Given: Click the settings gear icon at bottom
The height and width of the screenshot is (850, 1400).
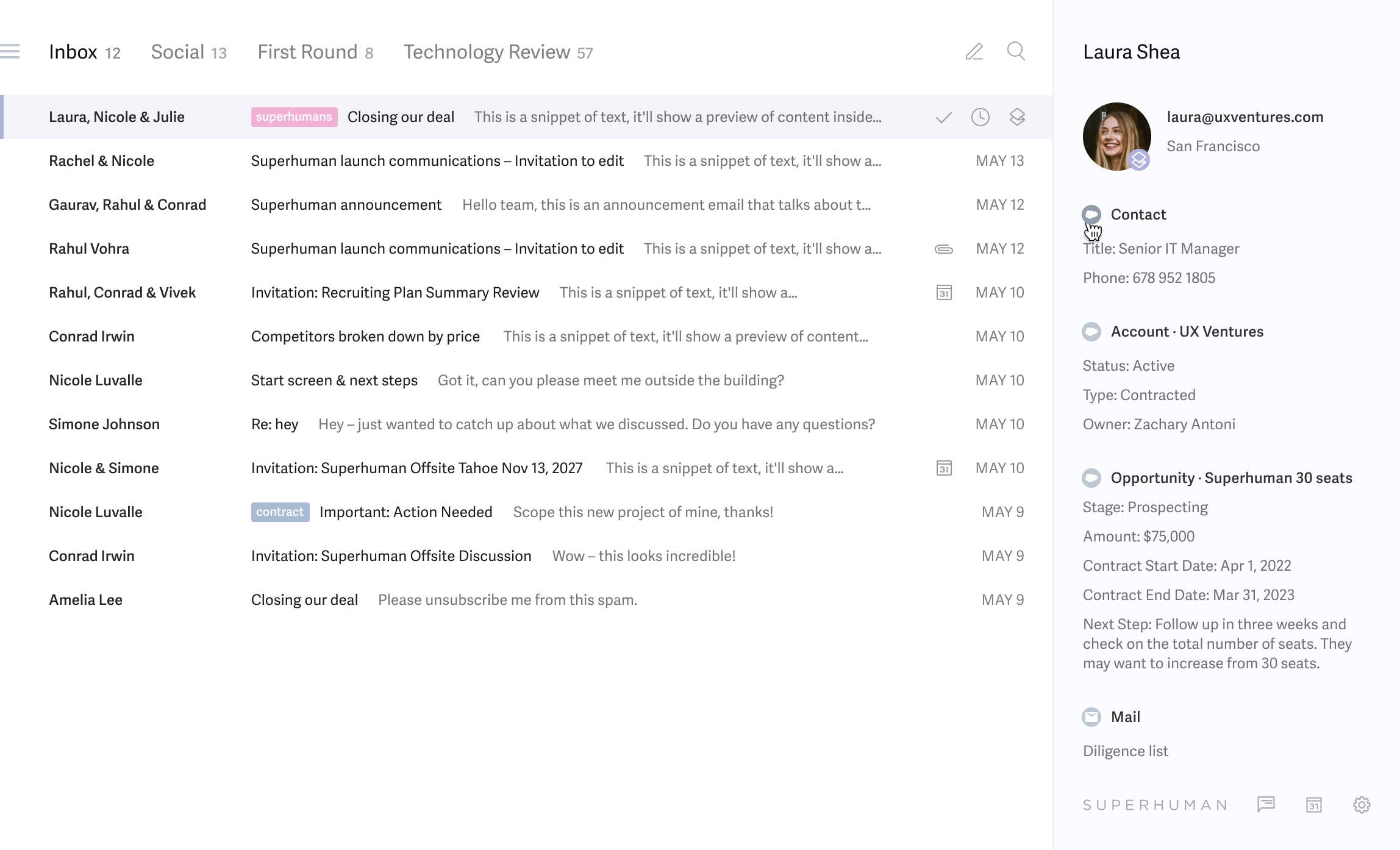Looking at the screenshot, I should (x=1361, y=804).
